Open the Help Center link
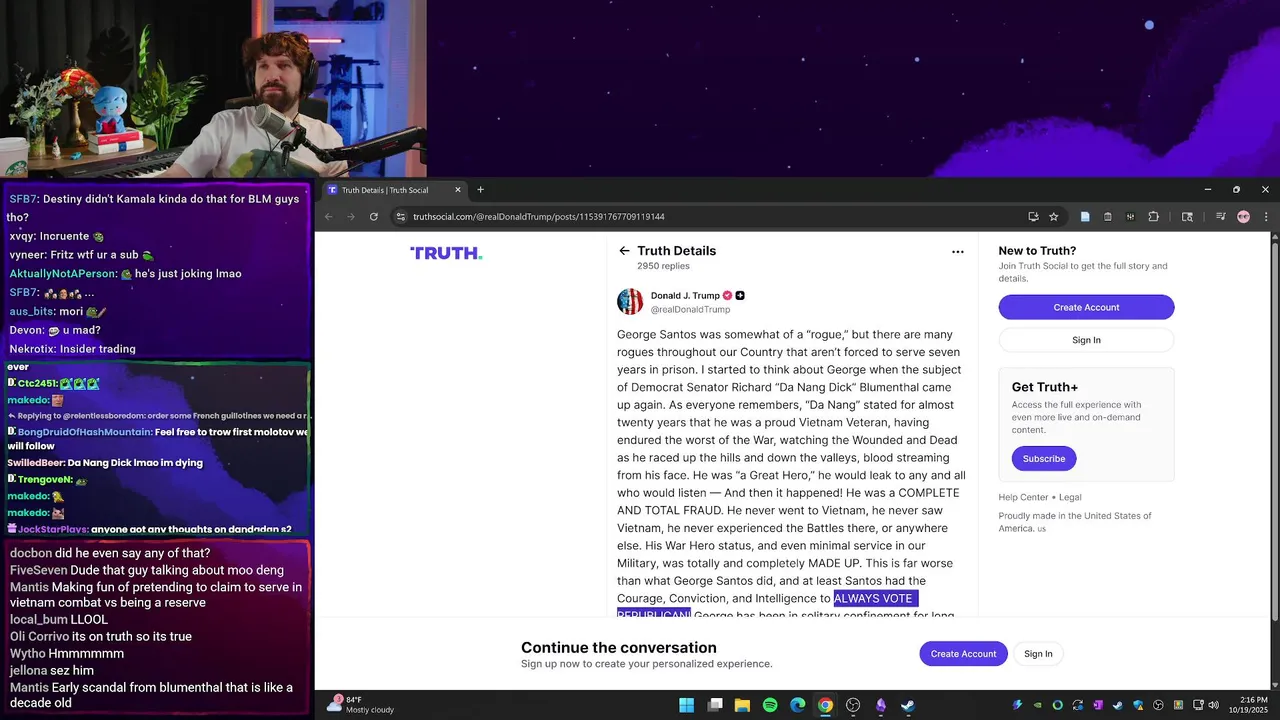This screenshot has height=720, width=1280. (1023, 497)
